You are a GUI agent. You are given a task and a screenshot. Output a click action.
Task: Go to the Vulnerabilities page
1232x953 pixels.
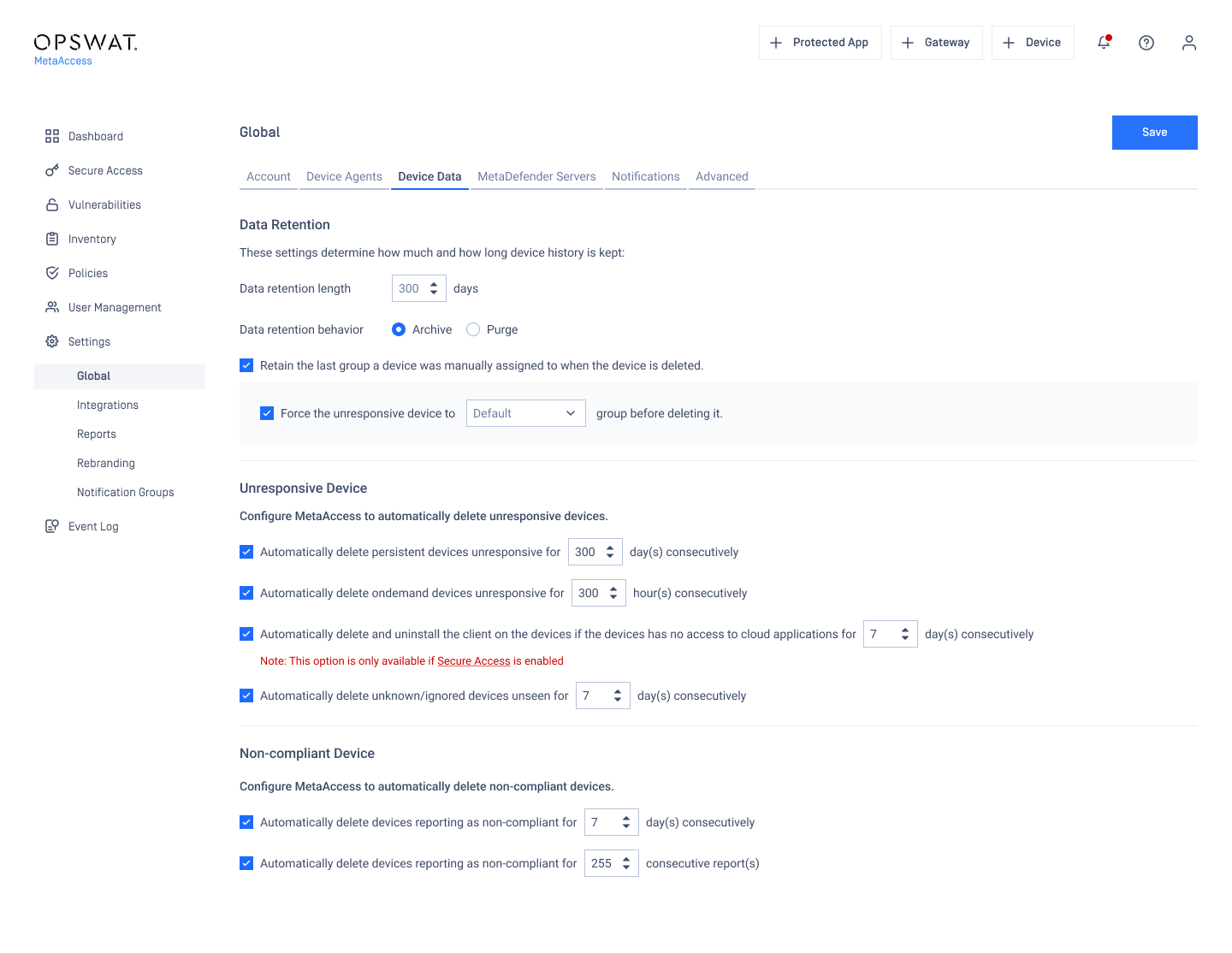(x=104, y=204)
